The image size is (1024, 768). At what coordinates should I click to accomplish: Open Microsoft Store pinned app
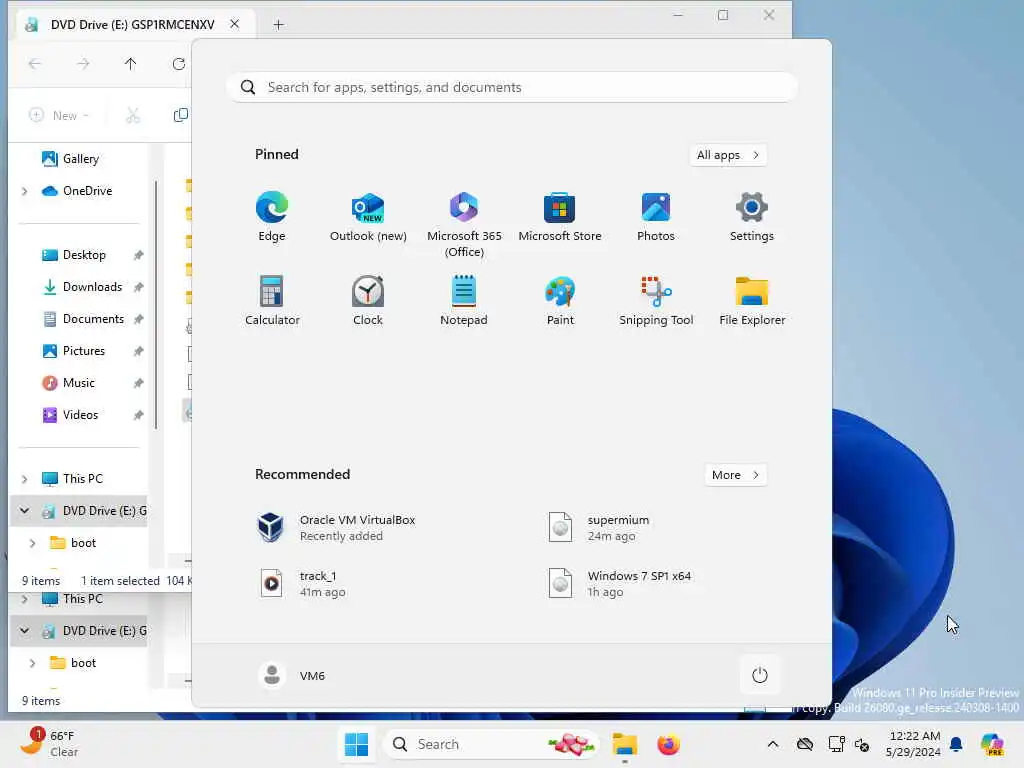coord(560,217)
